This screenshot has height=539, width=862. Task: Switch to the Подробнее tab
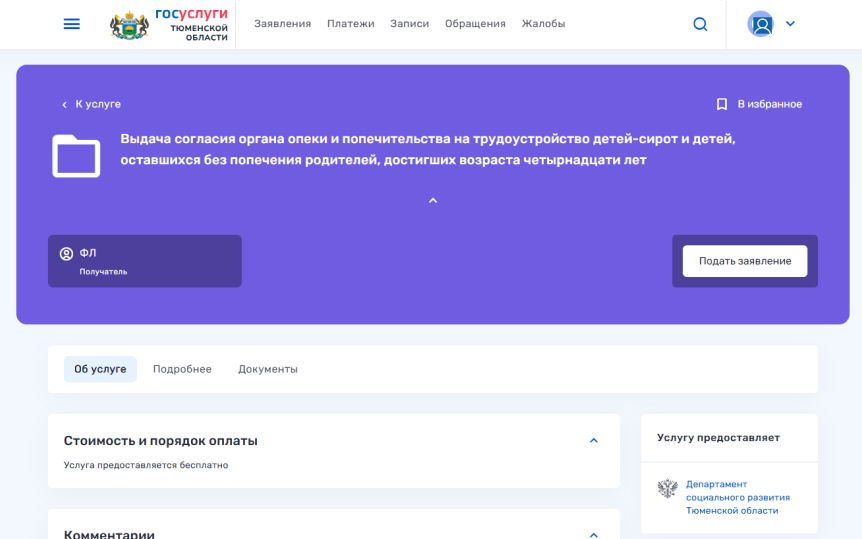coord(182,369)
